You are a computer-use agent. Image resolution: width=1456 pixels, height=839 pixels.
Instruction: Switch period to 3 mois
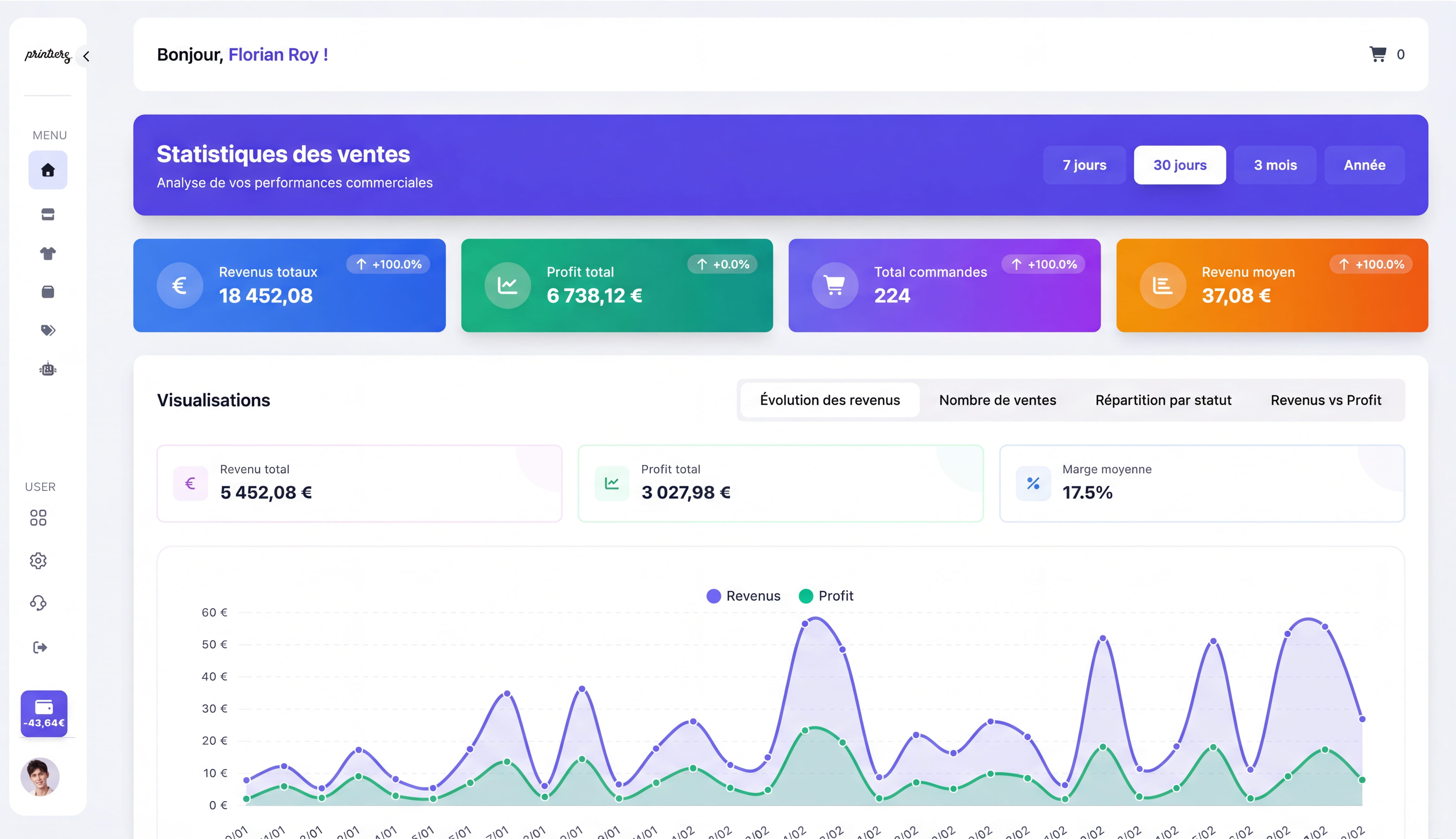(x=1275, y=165)
